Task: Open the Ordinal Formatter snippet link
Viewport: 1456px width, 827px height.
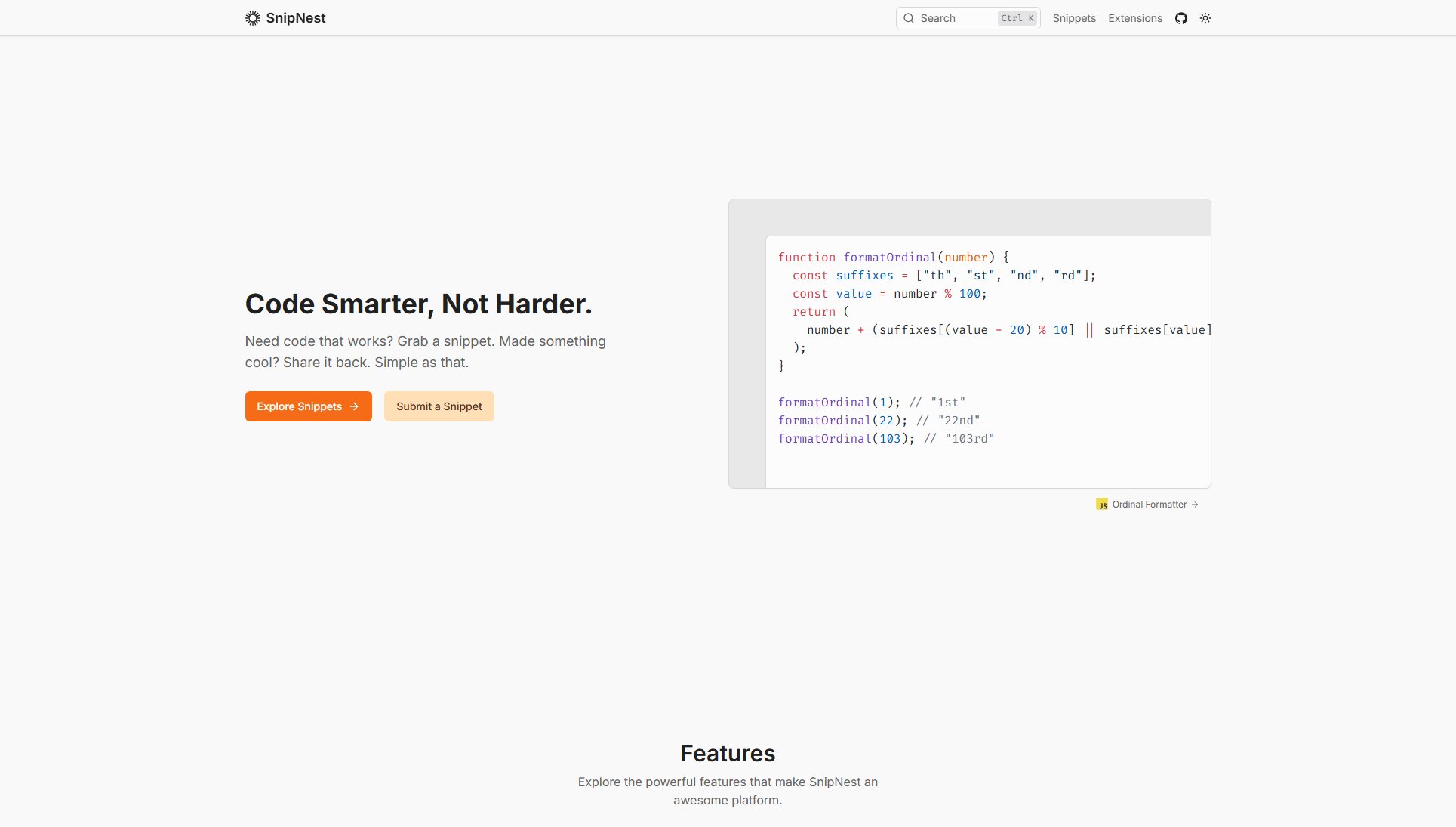Action: pos(1149,505)
